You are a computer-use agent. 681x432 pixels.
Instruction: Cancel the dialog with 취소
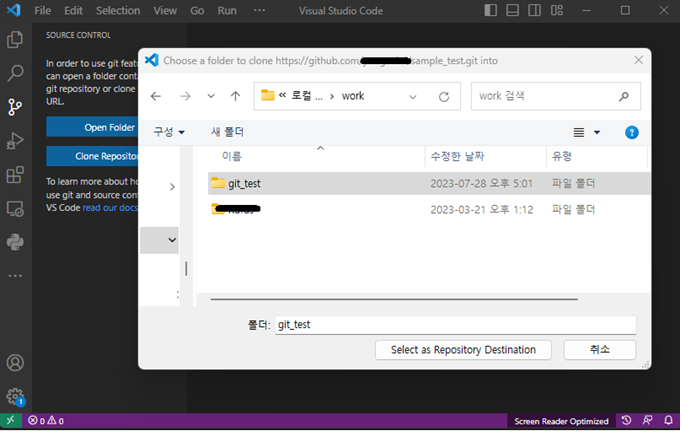599,350
